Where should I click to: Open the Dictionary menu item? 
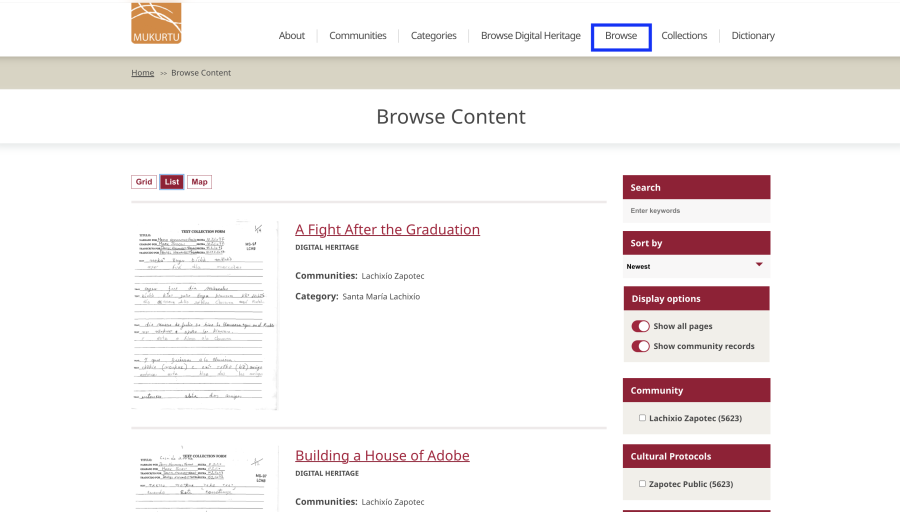click(753, 36)
